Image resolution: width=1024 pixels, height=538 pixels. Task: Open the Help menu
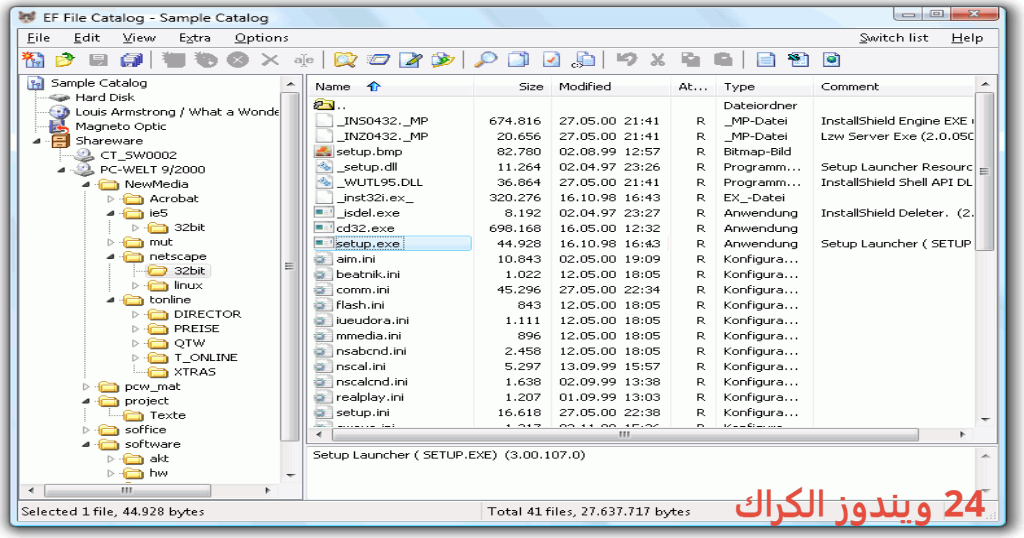967,38
